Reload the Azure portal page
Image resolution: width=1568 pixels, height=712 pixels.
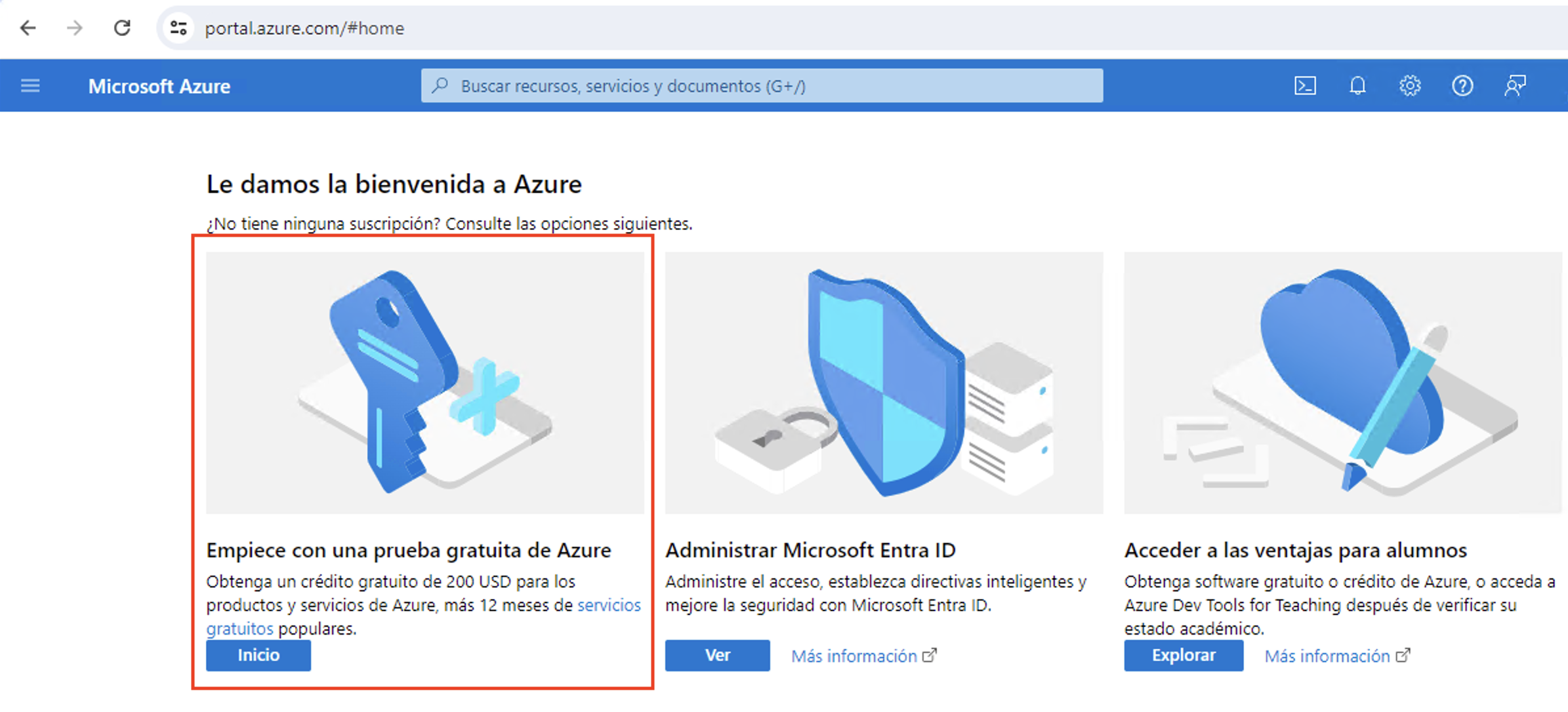point(122,28)
